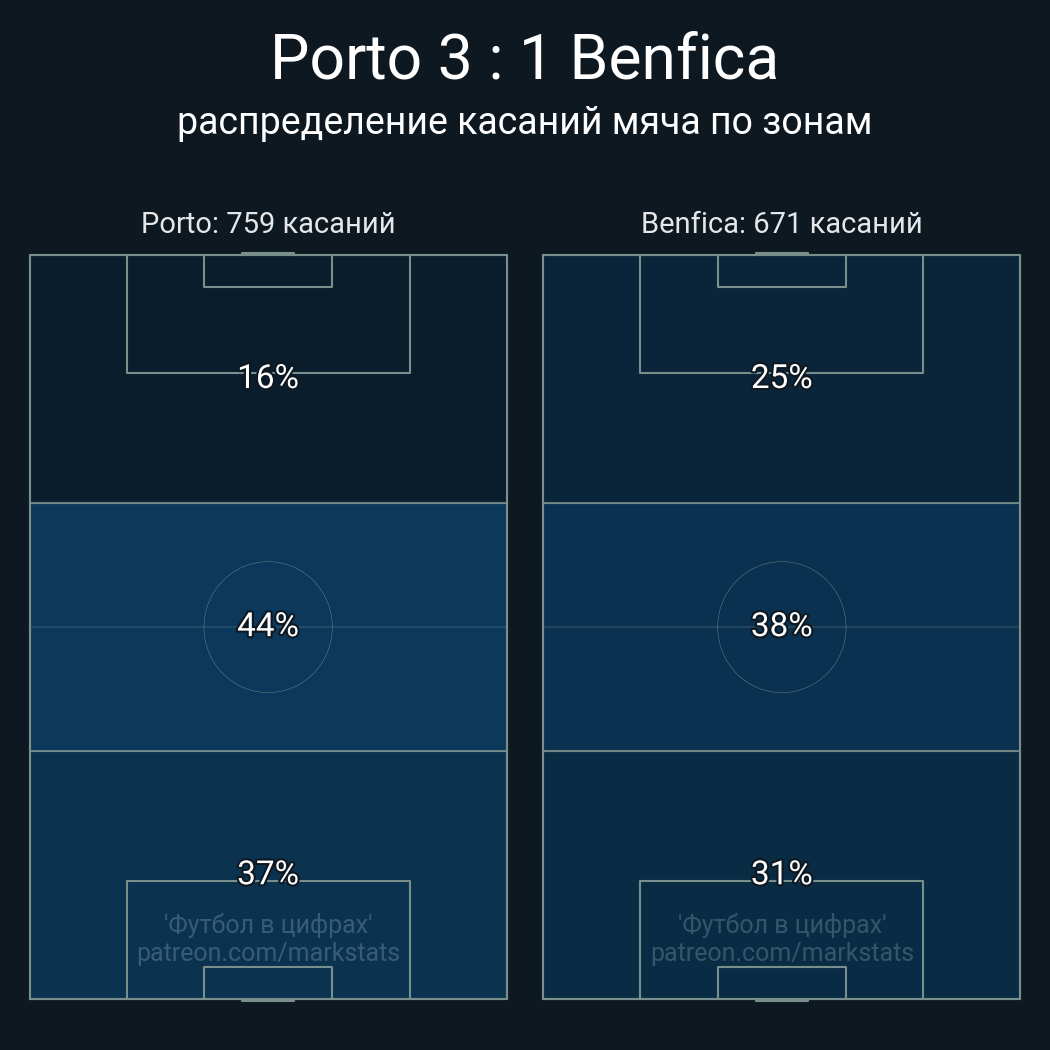Click the "Porto 3 : 1 Benfica" title
Viewport: 1050px width, 1050px height.
coord(524,58)
